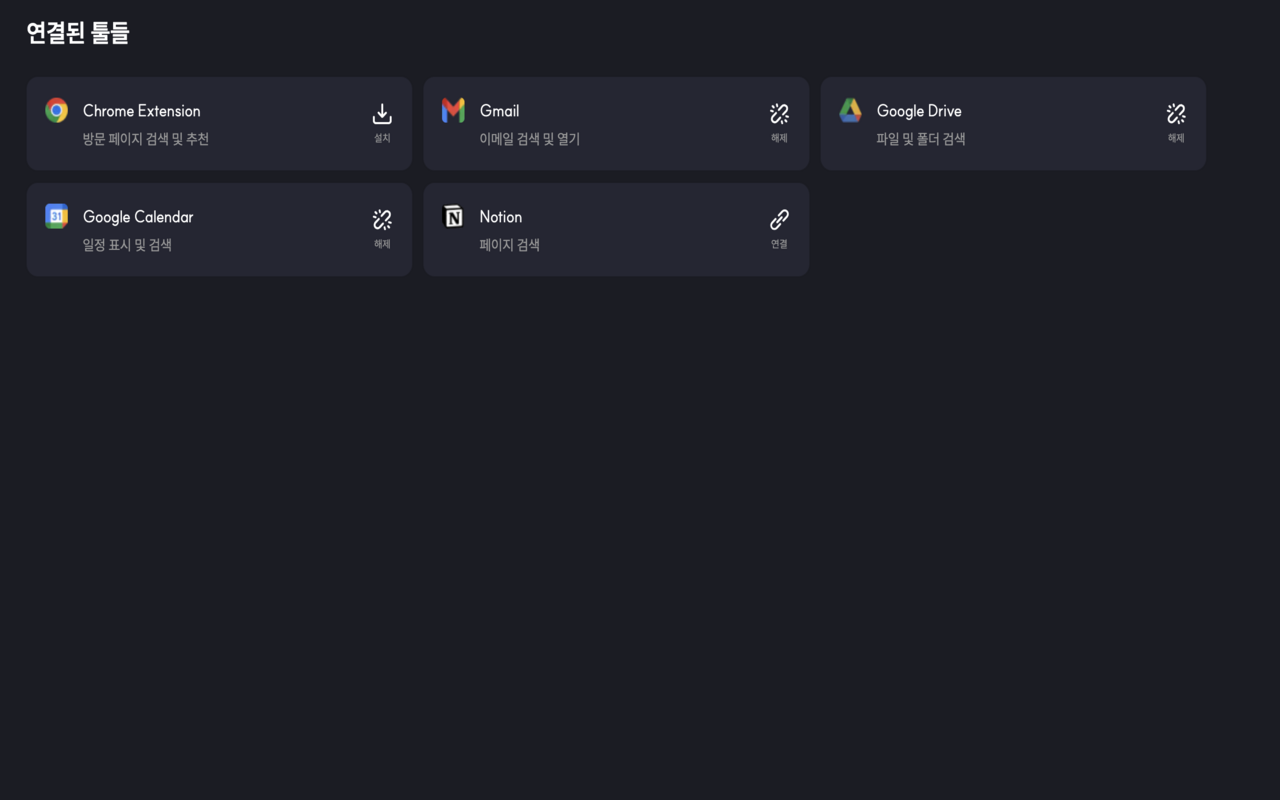Click the Google Calendar logo icon
Image resolution: width=1280 pixels, height=800 pixels.
tap(57, 216)
